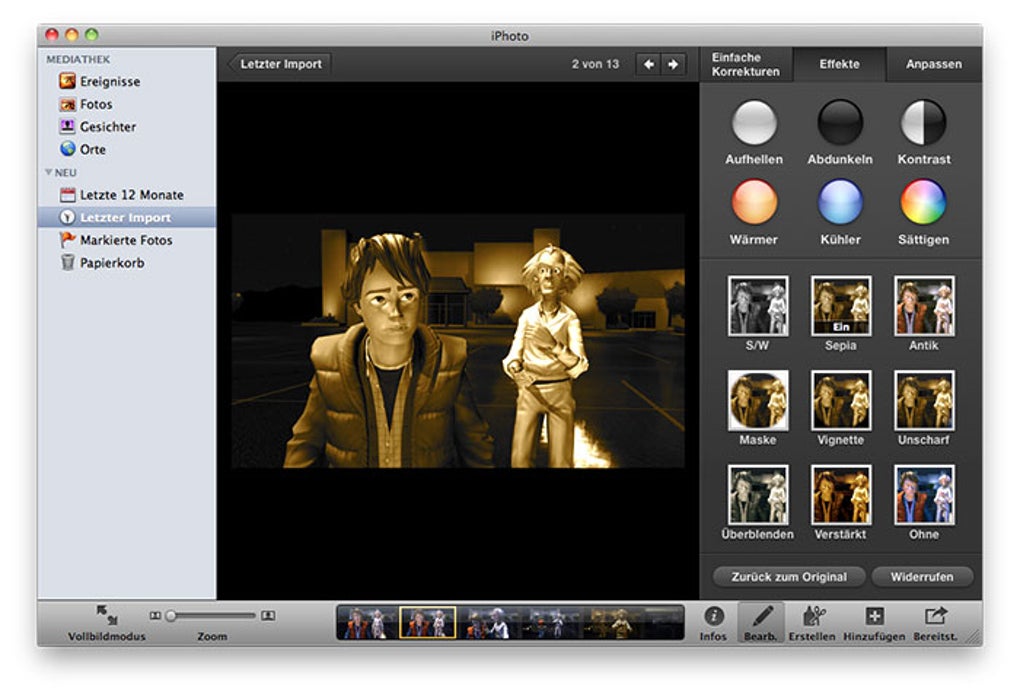Switch to Einfache Korrekturen tab
This screenshot has height=698, width=1020.
745,64
